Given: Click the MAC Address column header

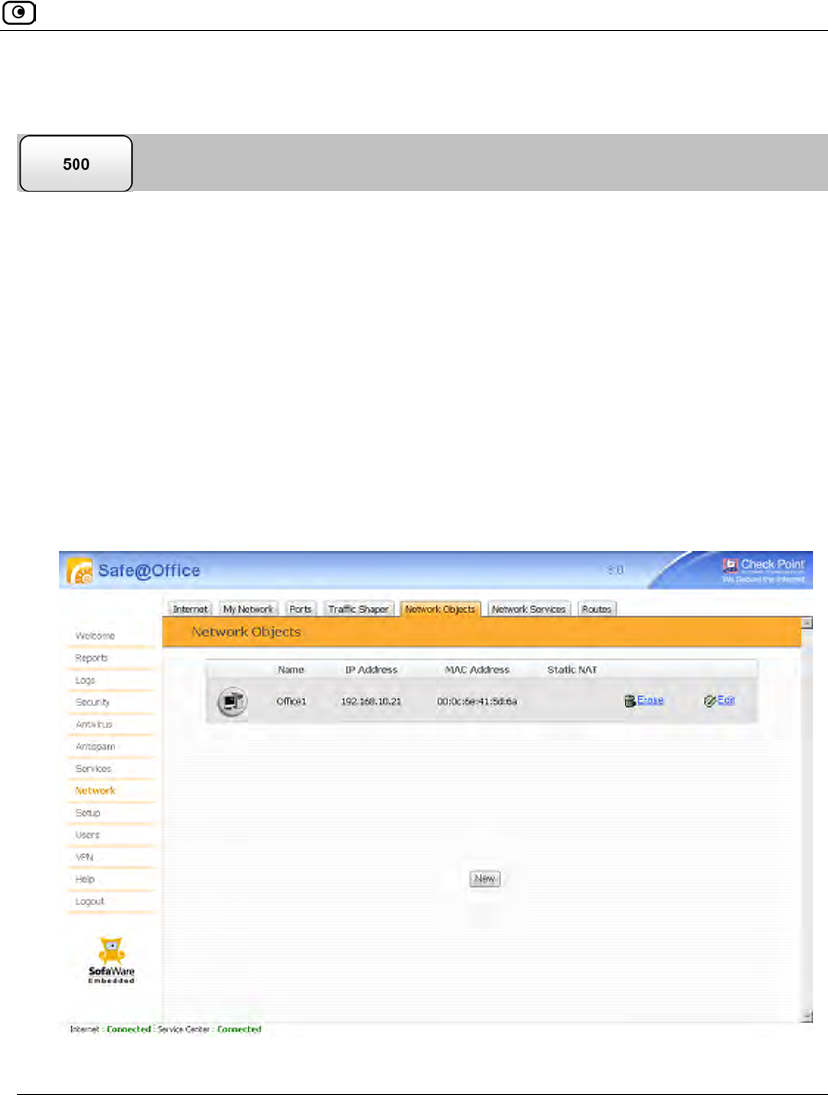Looking at the screenshot, I should [478, 669].
